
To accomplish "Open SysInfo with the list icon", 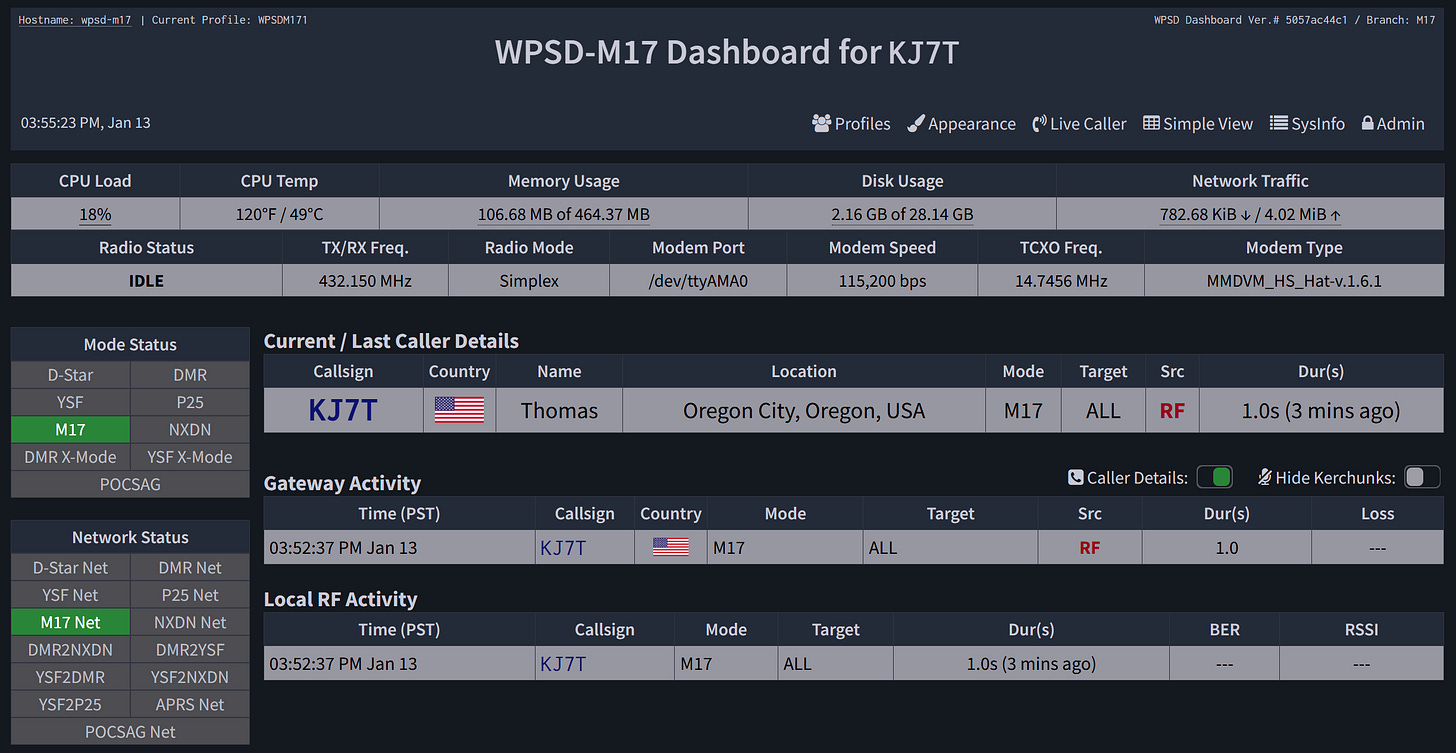I will [x=1277, y=123].
